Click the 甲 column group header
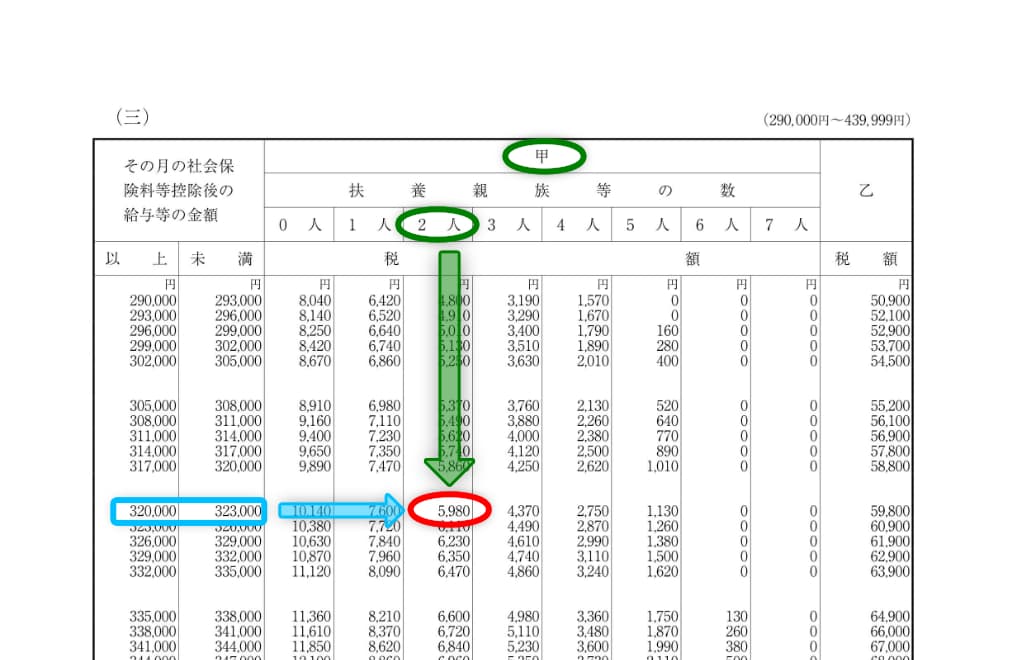The height and width of the screenshot is (660, 1024). pyautogui.click(x=542, y=156)
